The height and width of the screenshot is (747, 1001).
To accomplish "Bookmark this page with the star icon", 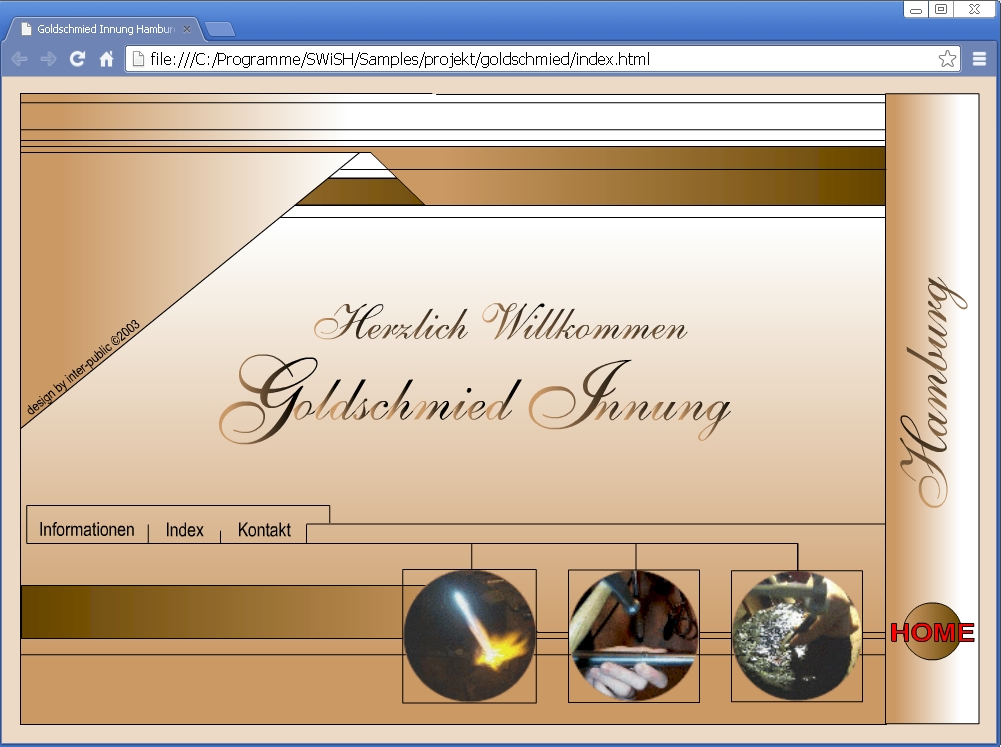I will click(946, 59).
